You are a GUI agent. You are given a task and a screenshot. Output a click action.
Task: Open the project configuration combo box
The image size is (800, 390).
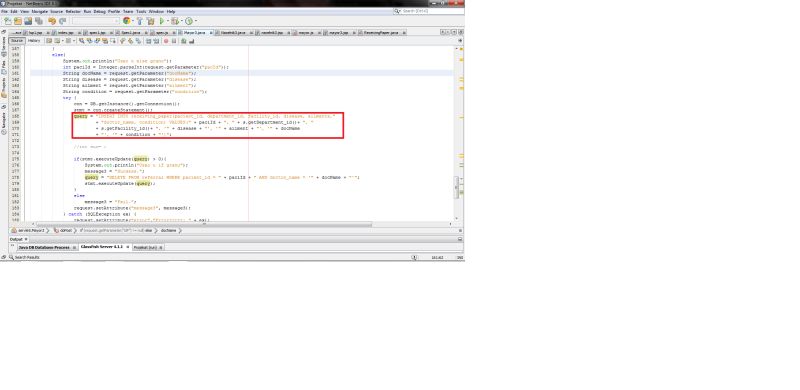tap(95, 21)
